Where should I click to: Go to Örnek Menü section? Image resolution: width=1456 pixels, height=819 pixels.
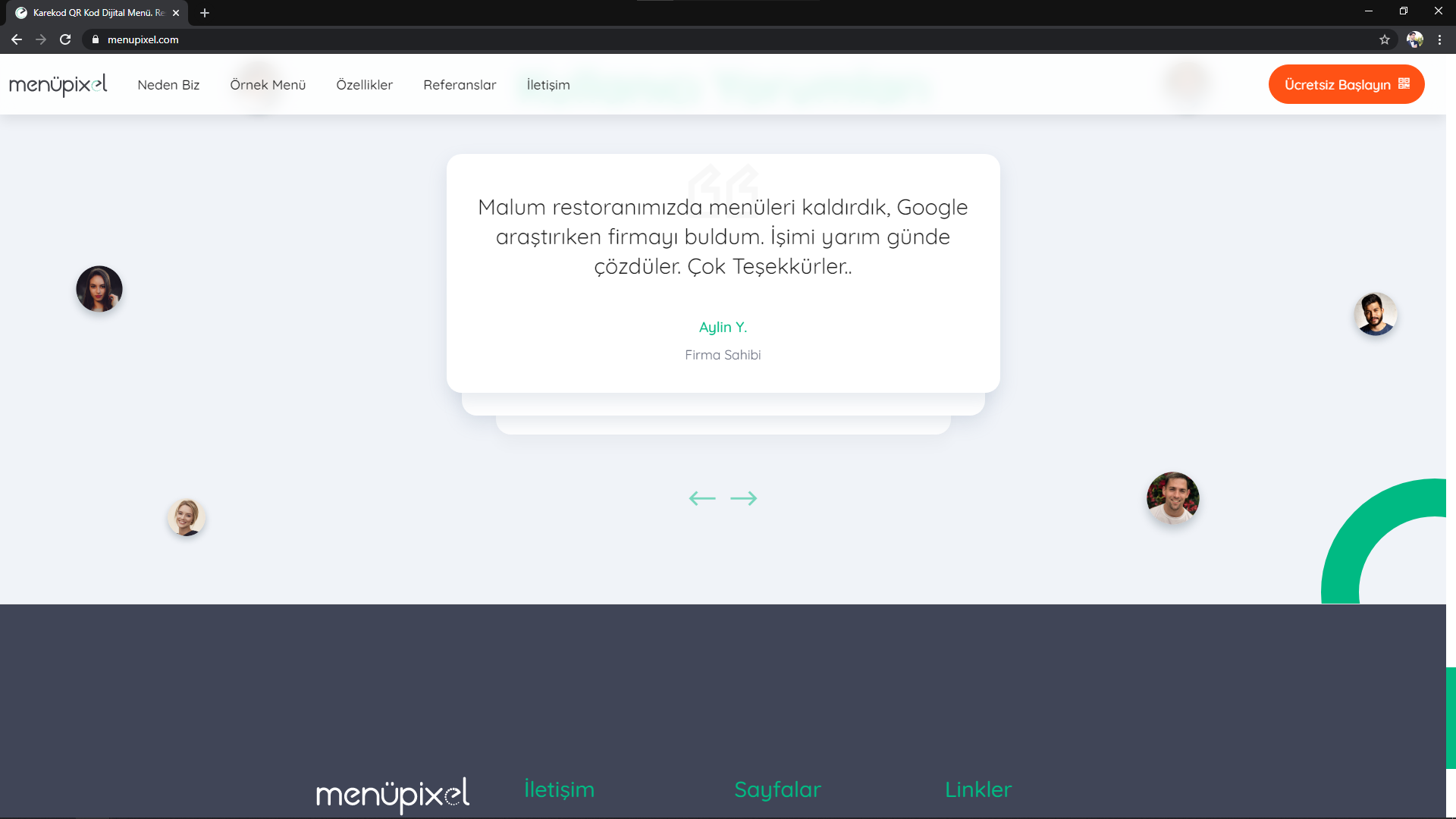pos(268,85)
